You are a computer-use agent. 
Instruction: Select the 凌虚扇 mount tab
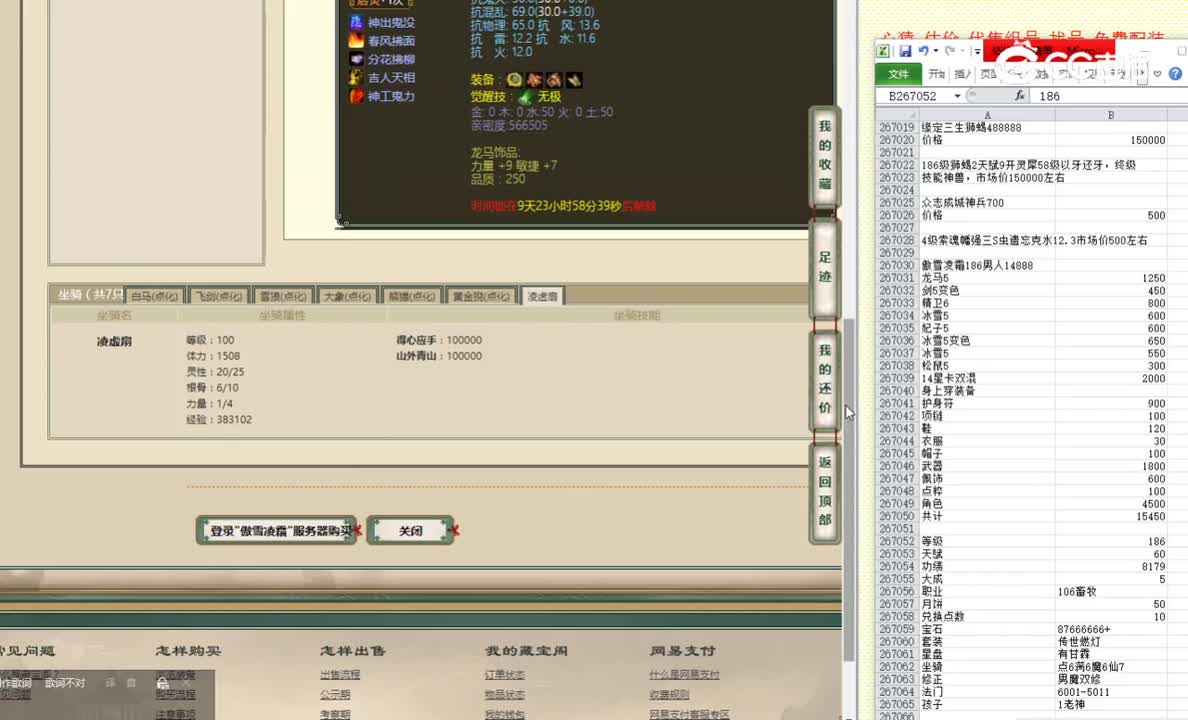pos(542,296)
